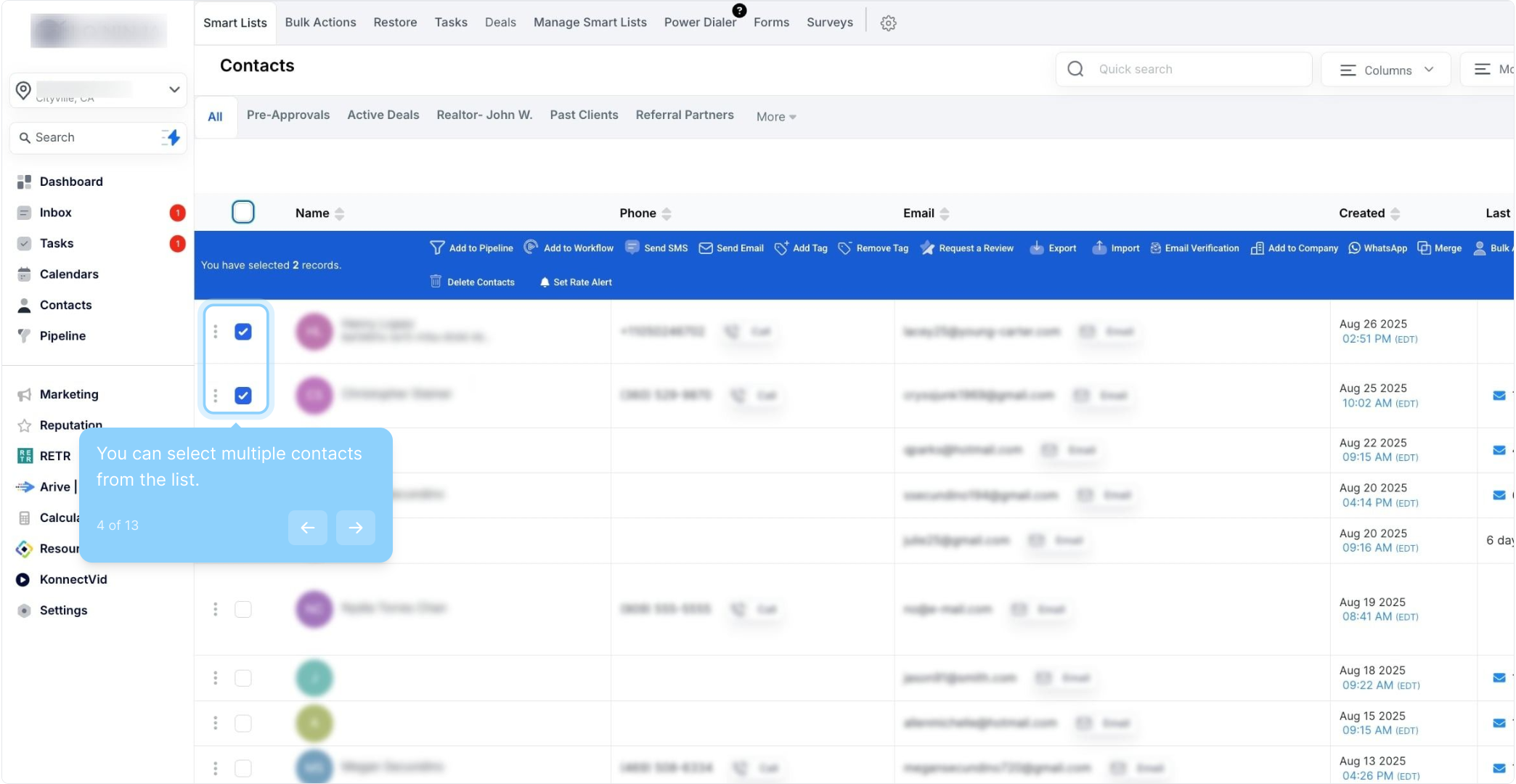Click the Merge contacts icon

pos(1424,248)
